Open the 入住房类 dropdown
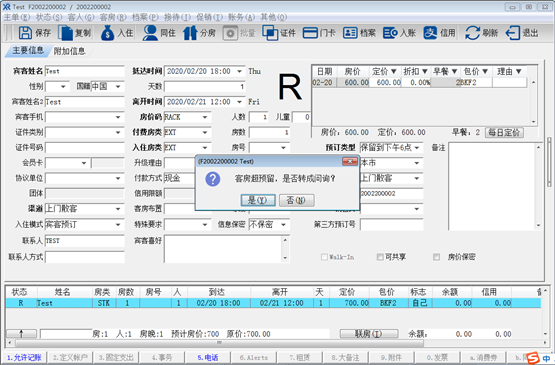555x365 pixels. [x=205, y=148]
